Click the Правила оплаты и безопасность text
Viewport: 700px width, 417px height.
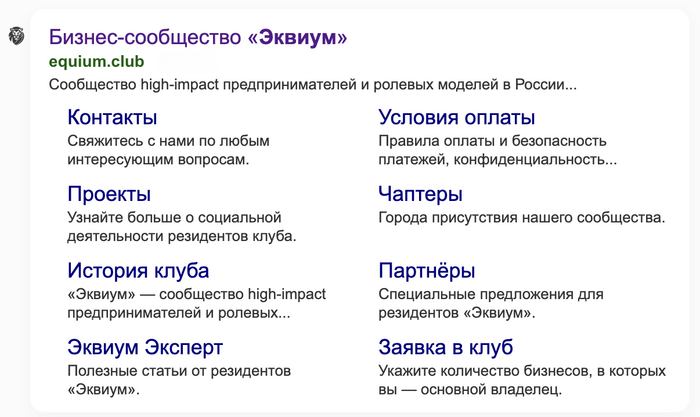497,150
